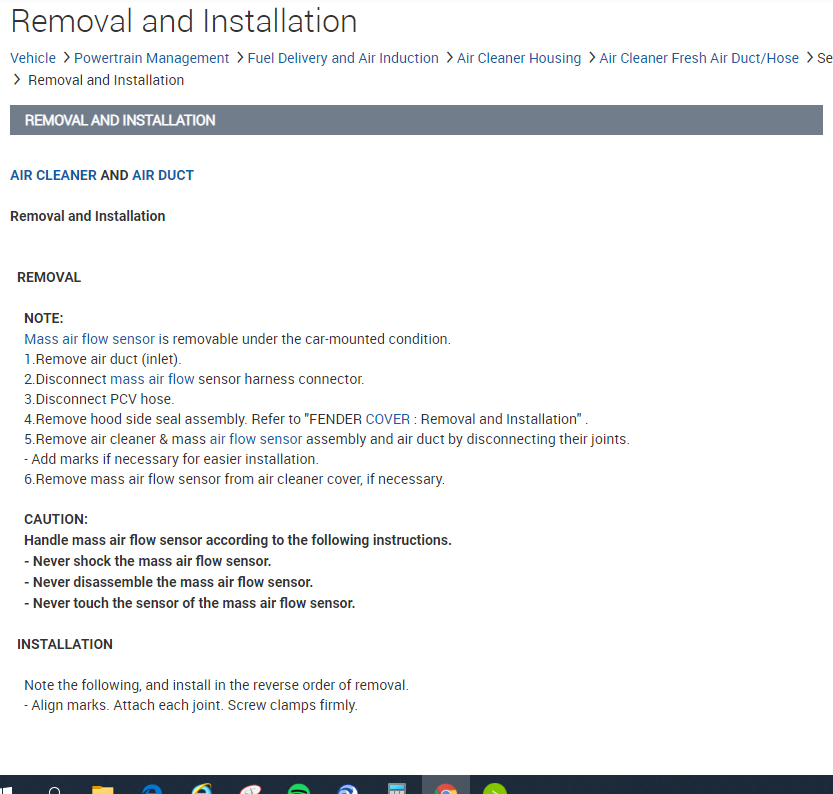
Task: Open Air Cleaner Fresh Air Duct/Hose breadcrumb
Action: tap(699, 58)
